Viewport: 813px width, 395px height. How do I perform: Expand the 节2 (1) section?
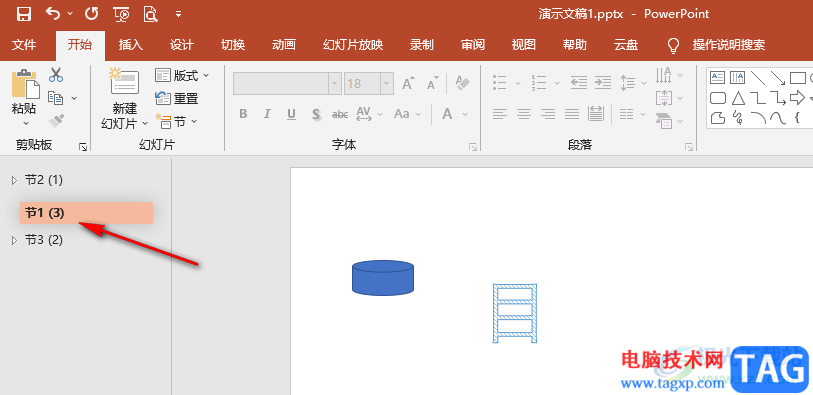click(x=15, y=180)
